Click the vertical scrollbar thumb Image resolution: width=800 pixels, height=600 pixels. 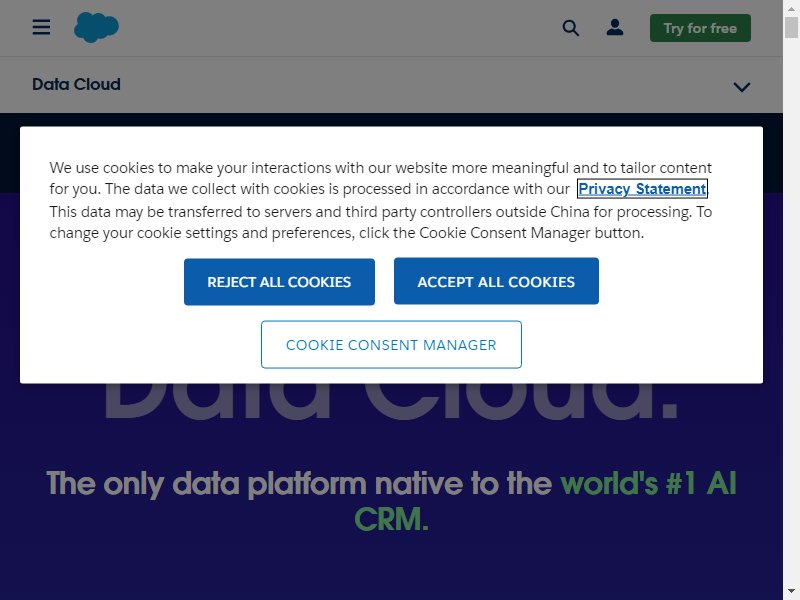point(791,27)
